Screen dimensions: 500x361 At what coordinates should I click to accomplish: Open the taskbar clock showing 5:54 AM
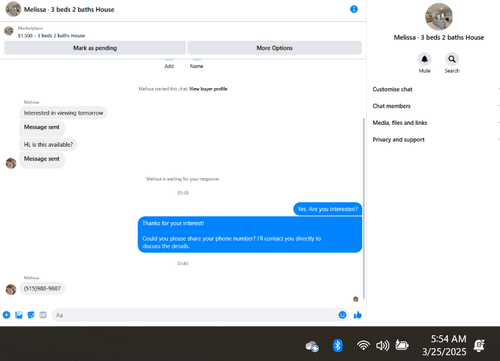coord(444,345)
